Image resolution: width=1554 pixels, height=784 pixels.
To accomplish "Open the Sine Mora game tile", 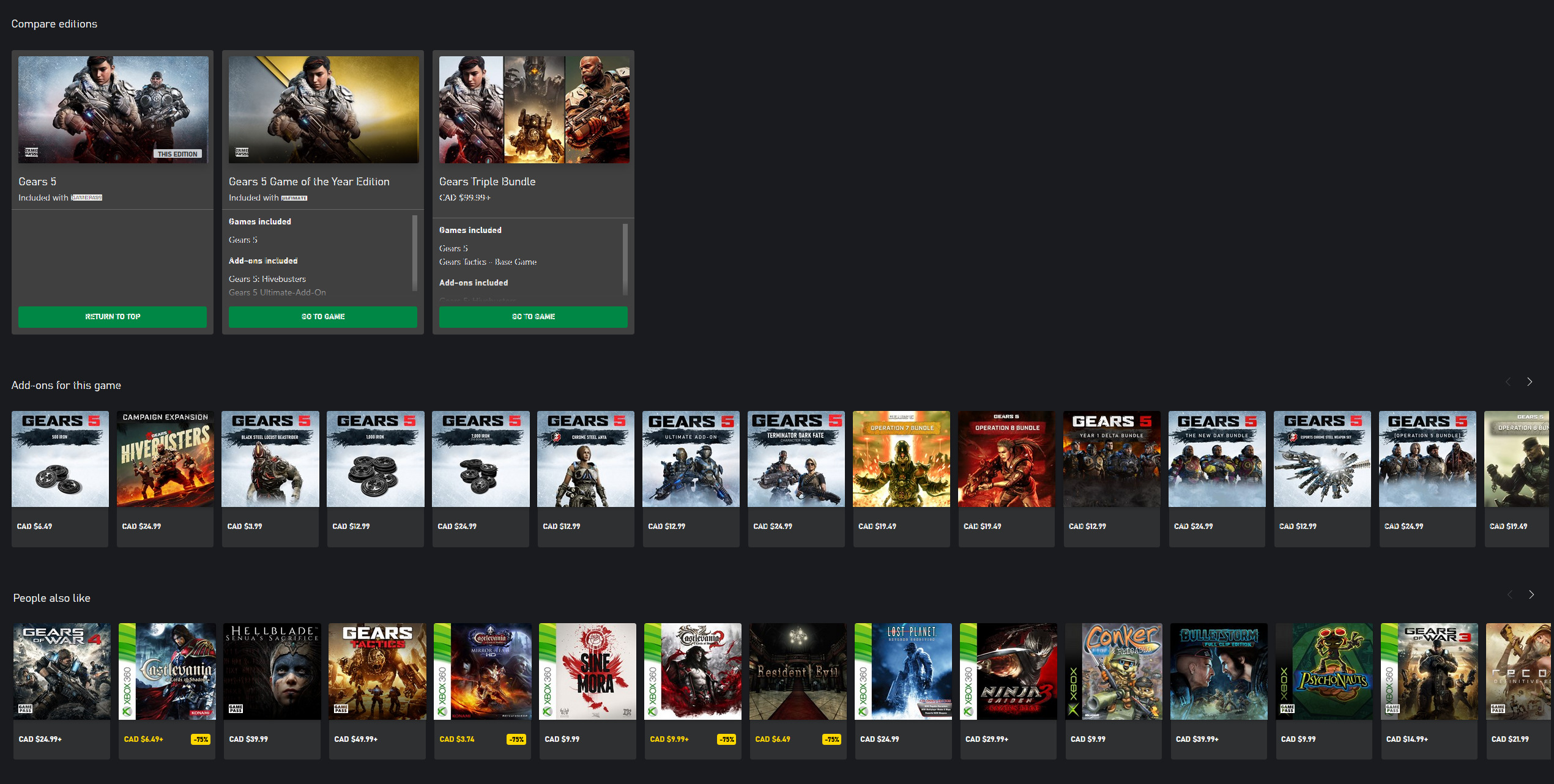I will click(588, 691).
